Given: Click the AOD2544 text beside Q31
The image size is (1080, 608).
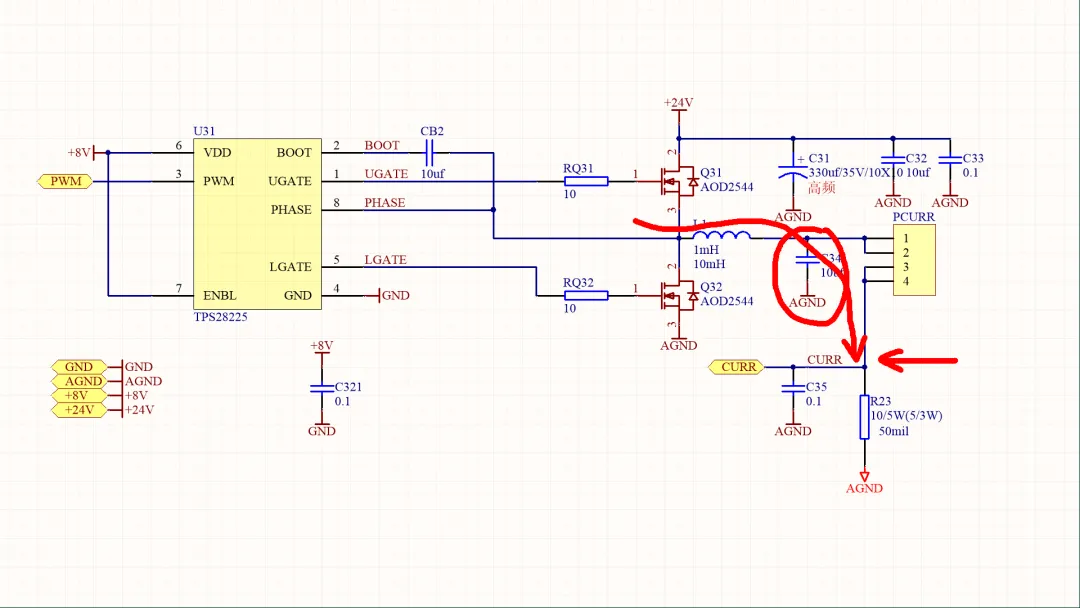Looking at the screenshot, I should (727, 187).
